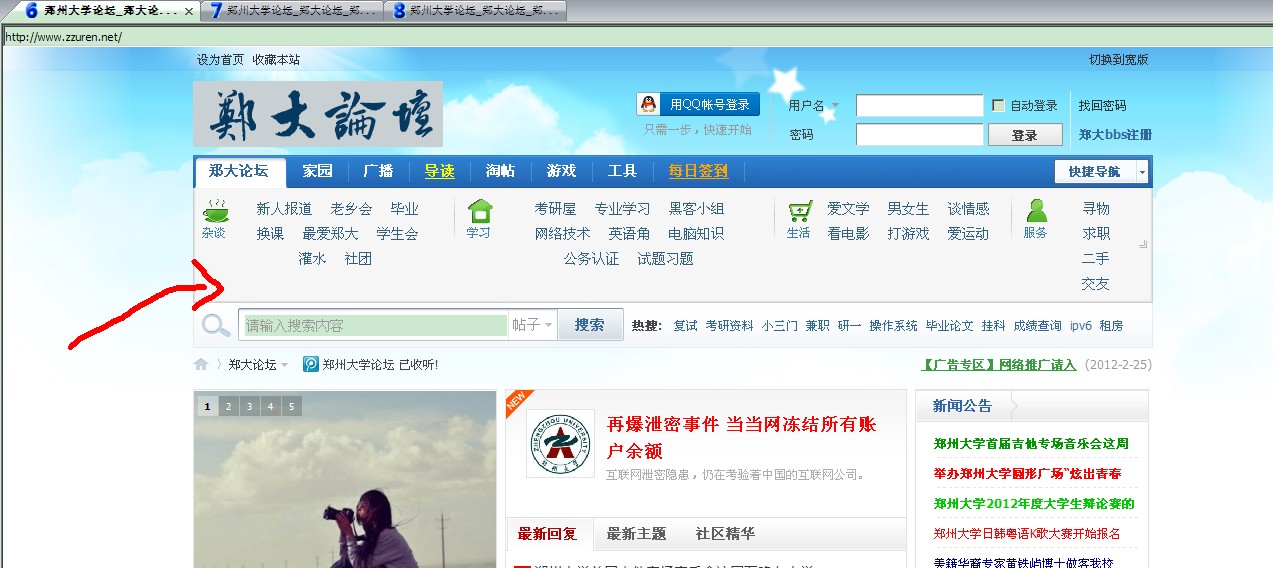The width and height of the screenshot is (1273, 568).
Task: Click the blue P broadcast icon
Action: (x=311, y=365)
